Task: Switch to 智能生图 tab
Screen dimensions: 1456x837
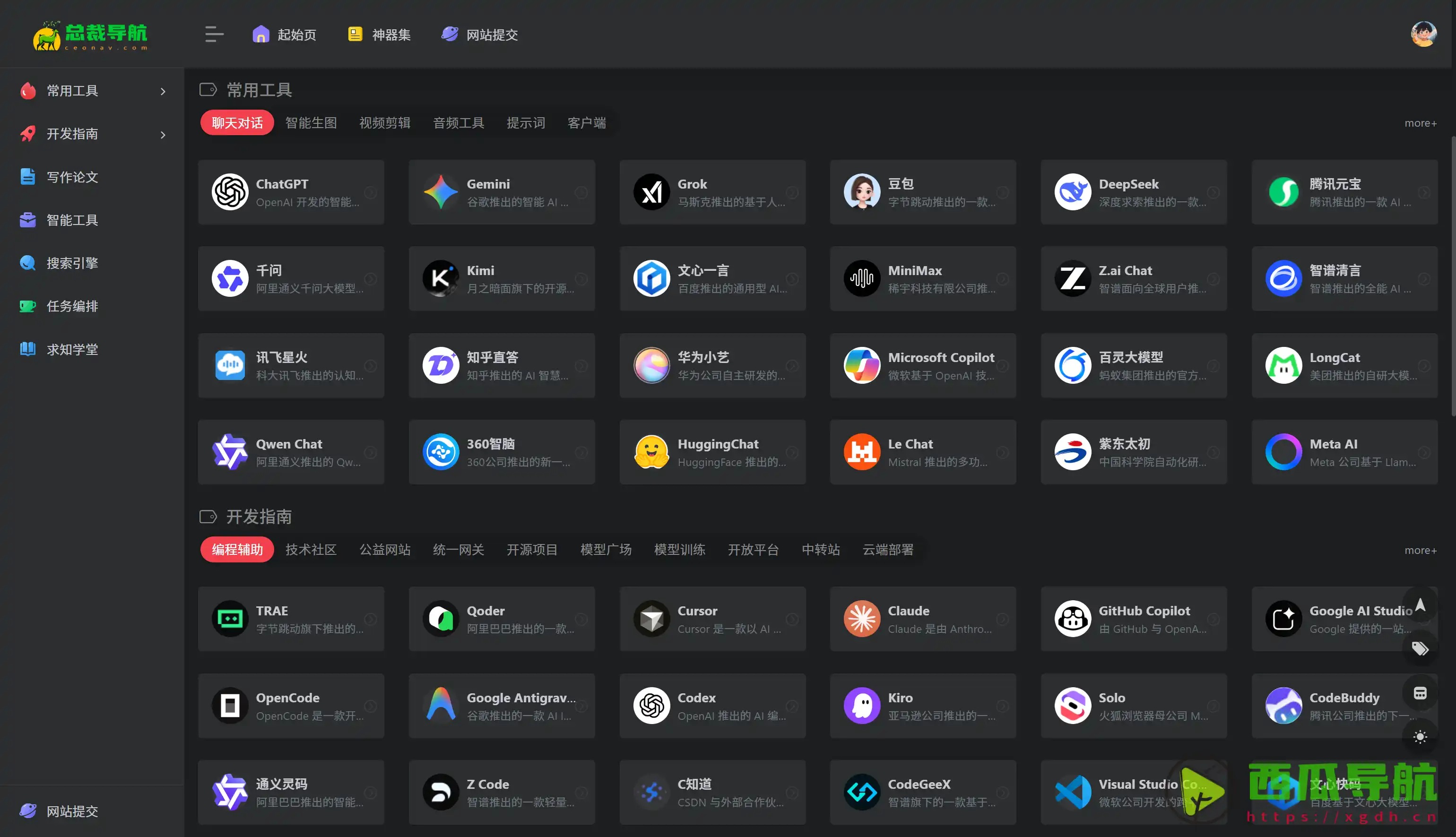Action: coord(311,123)
